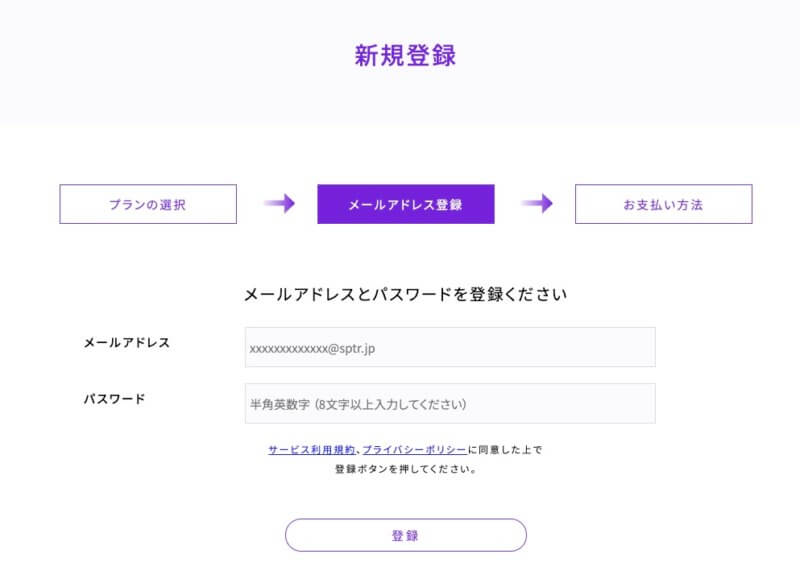The height and width of the screenshot is (583, 800).
Task: Click the に同意した上で agreement text
Action: click(x=505, y=450)
